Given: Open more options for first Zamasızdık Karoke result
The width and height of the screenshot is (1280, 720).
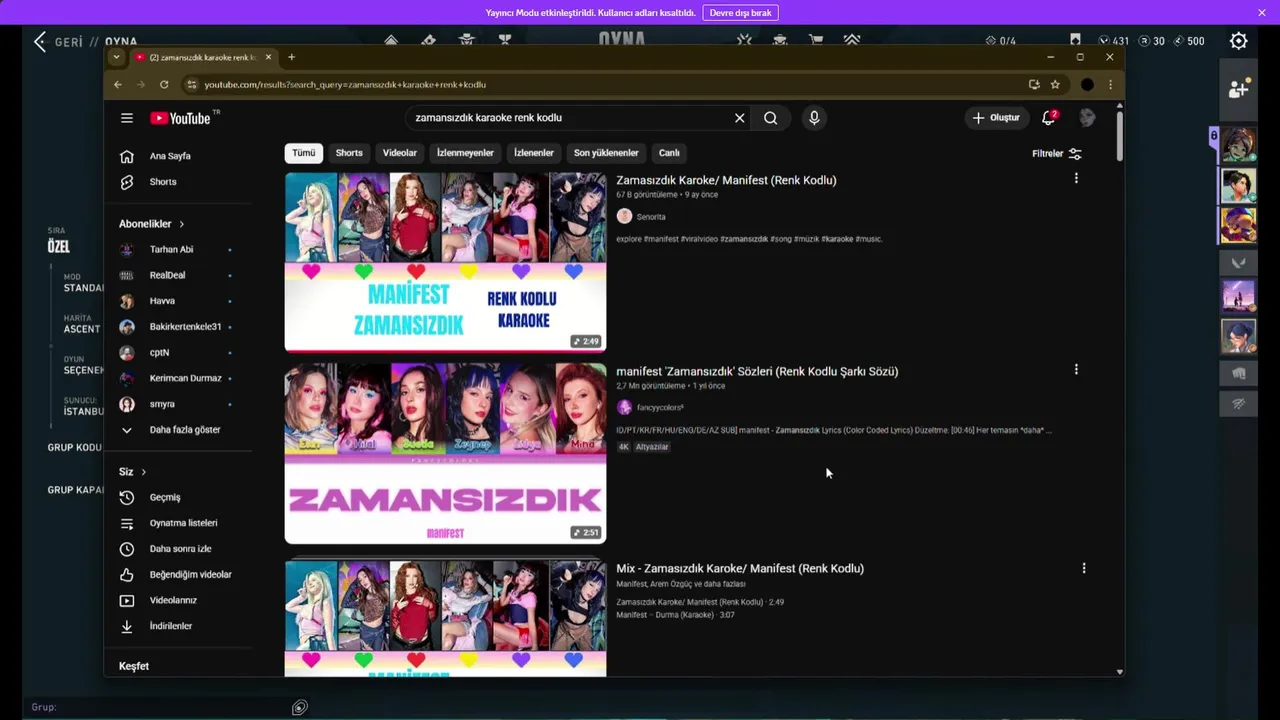Looking at the screenshot, I should tap(1076, 178).
